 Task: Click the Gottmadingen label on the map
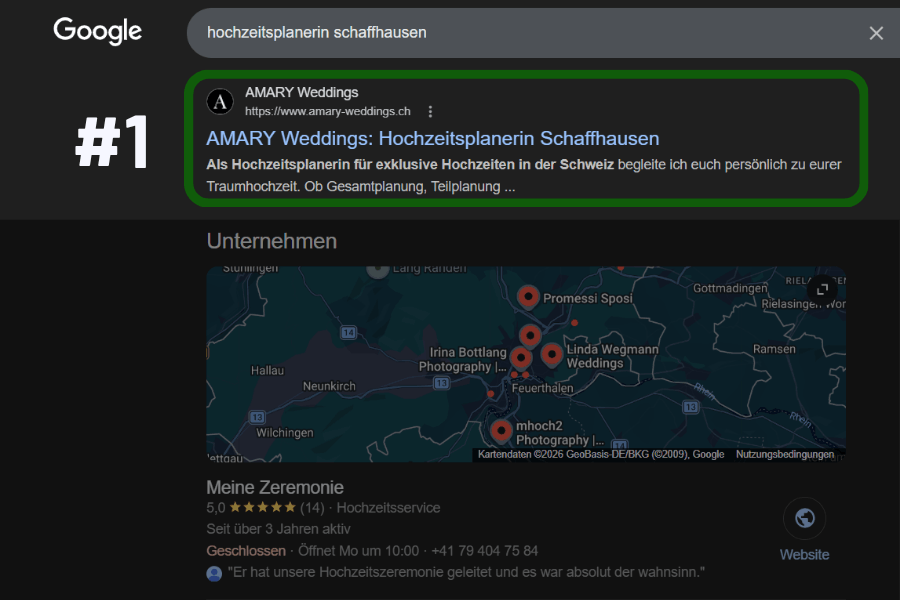(x=730, y=288)
